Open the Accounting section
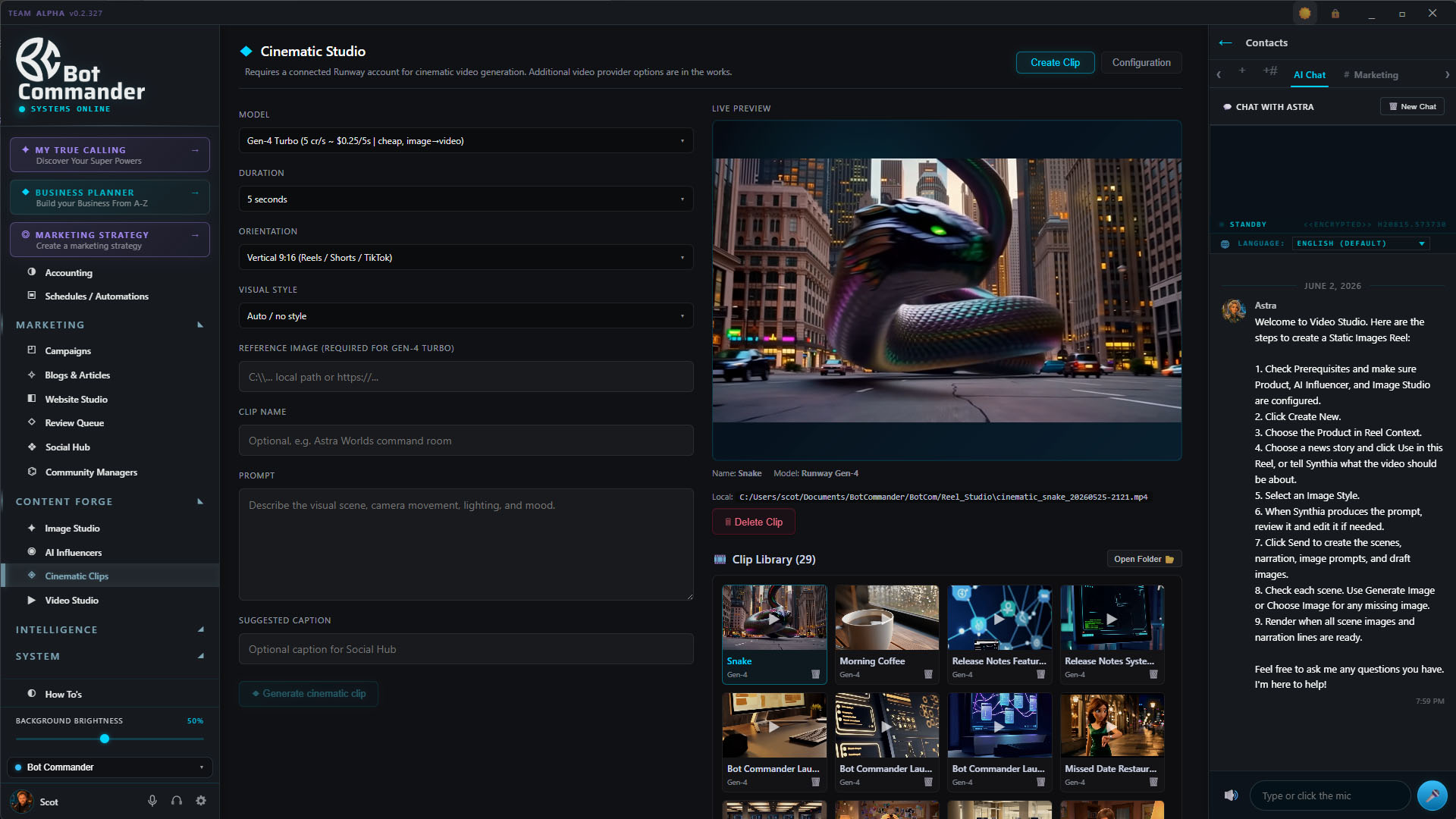Viewport: 1456px width, 819px height. (x=68, y=272)
